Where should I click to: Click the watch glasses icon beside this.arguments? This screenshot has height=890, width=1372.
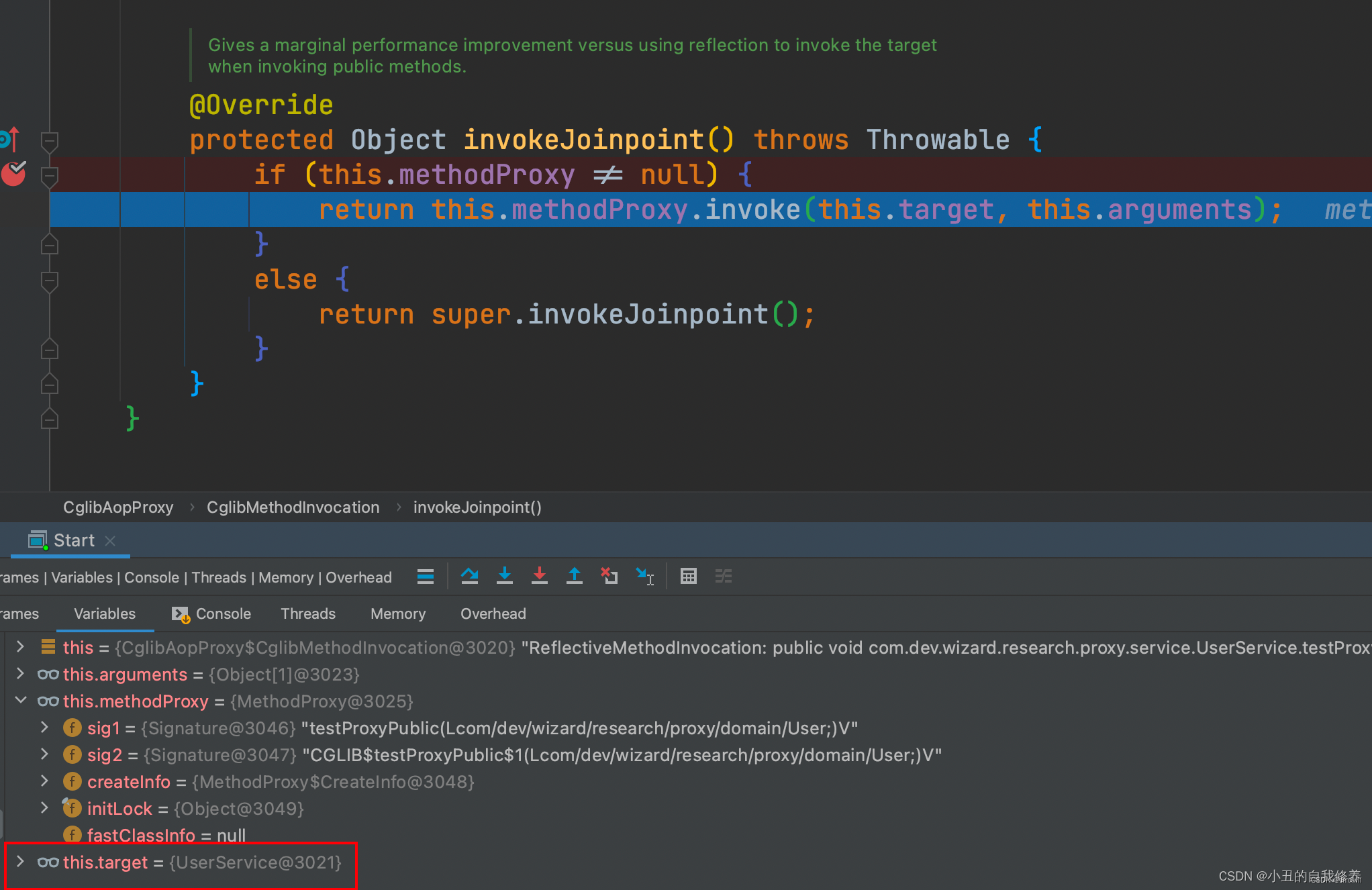click(x=48, y=675)
